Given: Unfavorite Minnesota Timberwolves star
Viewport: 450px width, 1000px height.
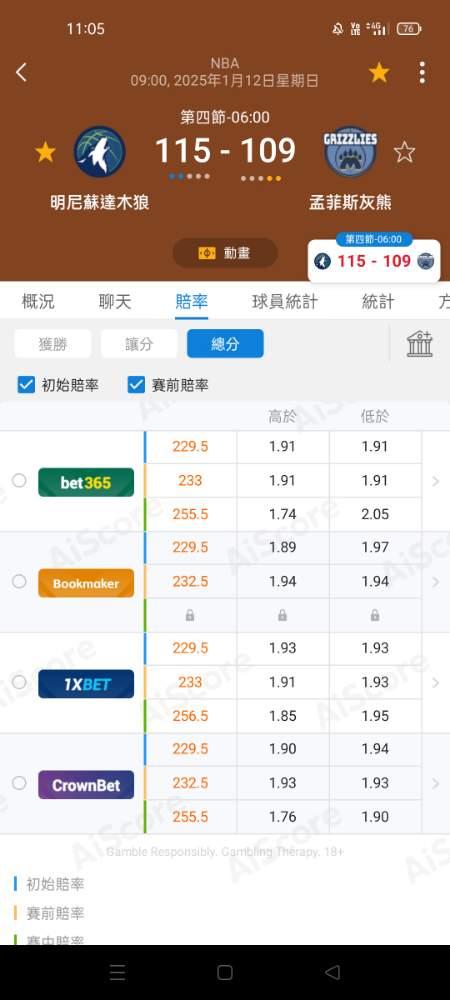Looking at the screenshot, I should coord(45,152).
